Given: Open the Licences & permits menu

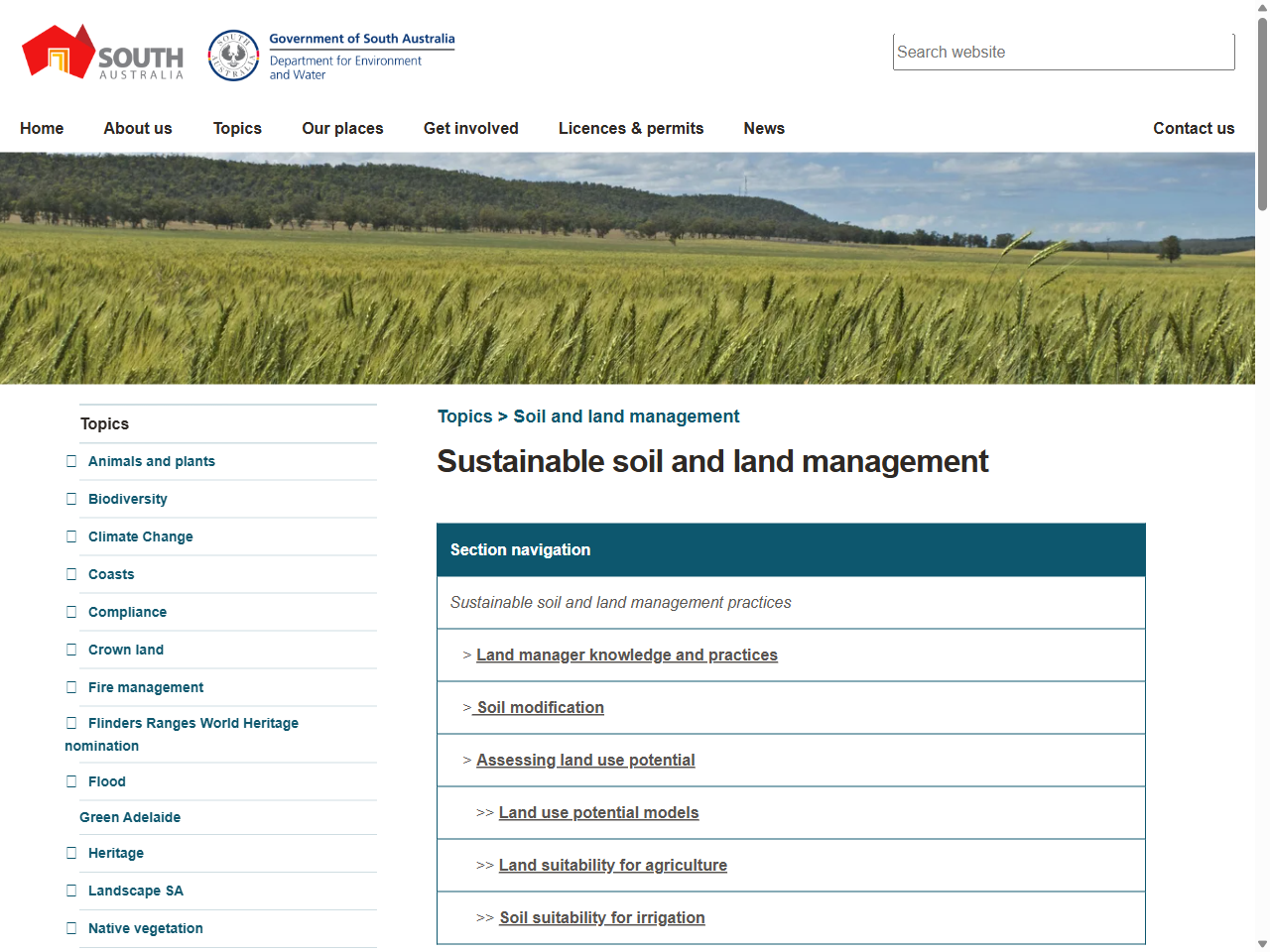Looking at the screenshot, I should tap(631, 128).
